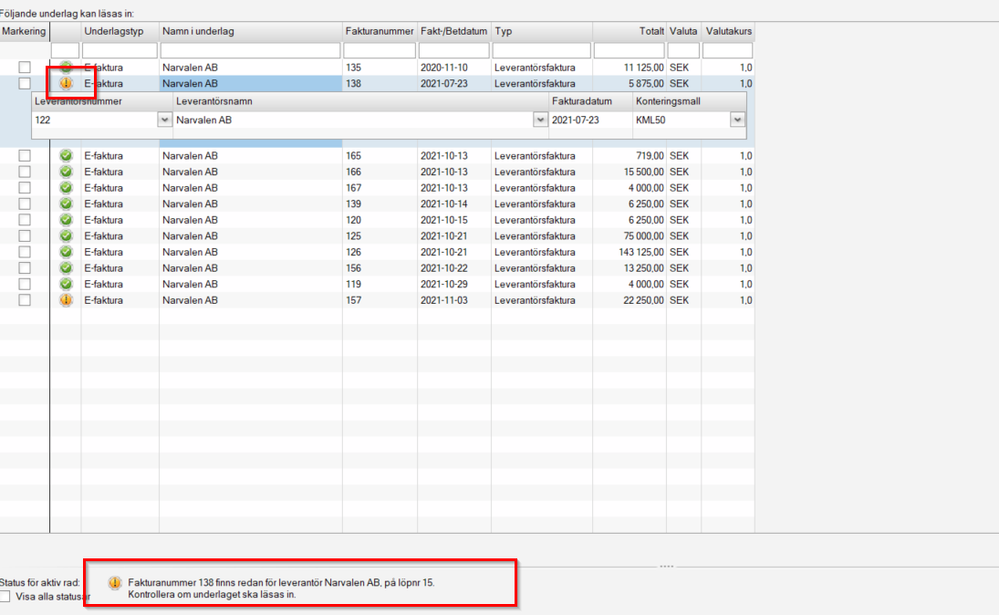The width and height of the screenshot is (999, 615).
Task: Click green status icon for invoice 135
Action: (x=66, y=68)
